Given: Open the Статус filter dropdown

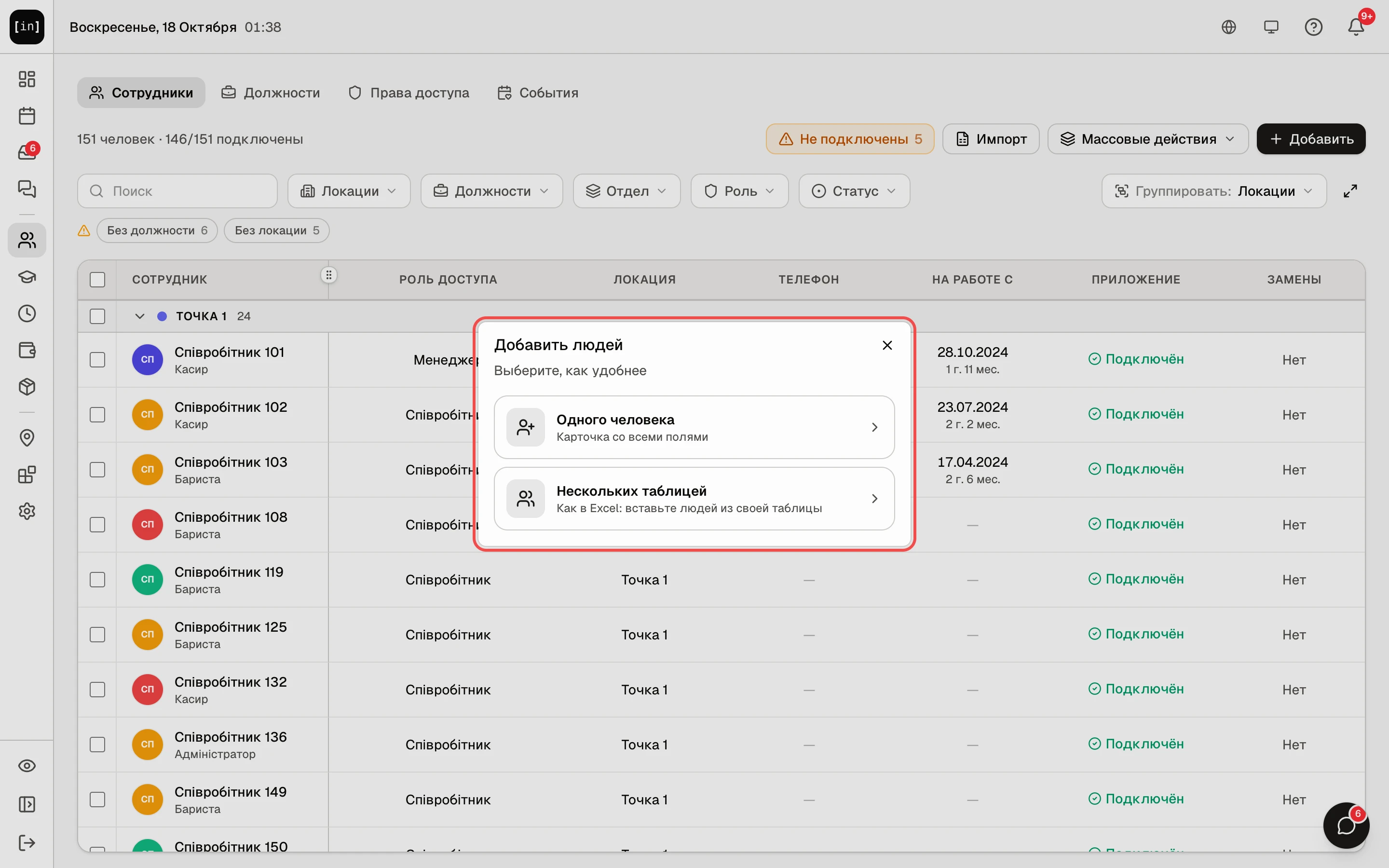Looking at the screenshot, I should [855, 191].
